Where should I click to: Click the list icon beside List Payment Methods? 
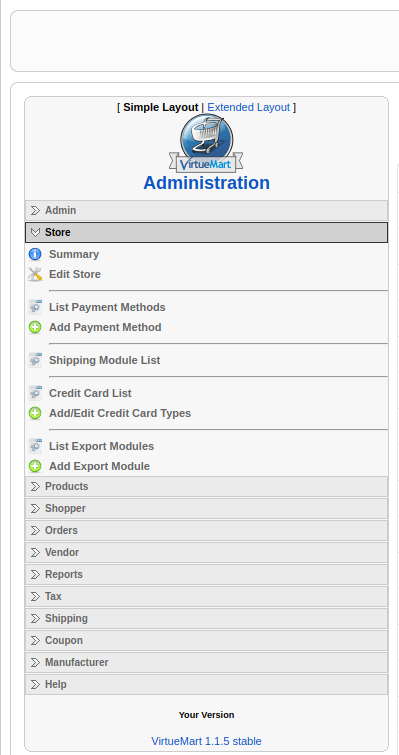pyautogui.click(x=35, y=307)
